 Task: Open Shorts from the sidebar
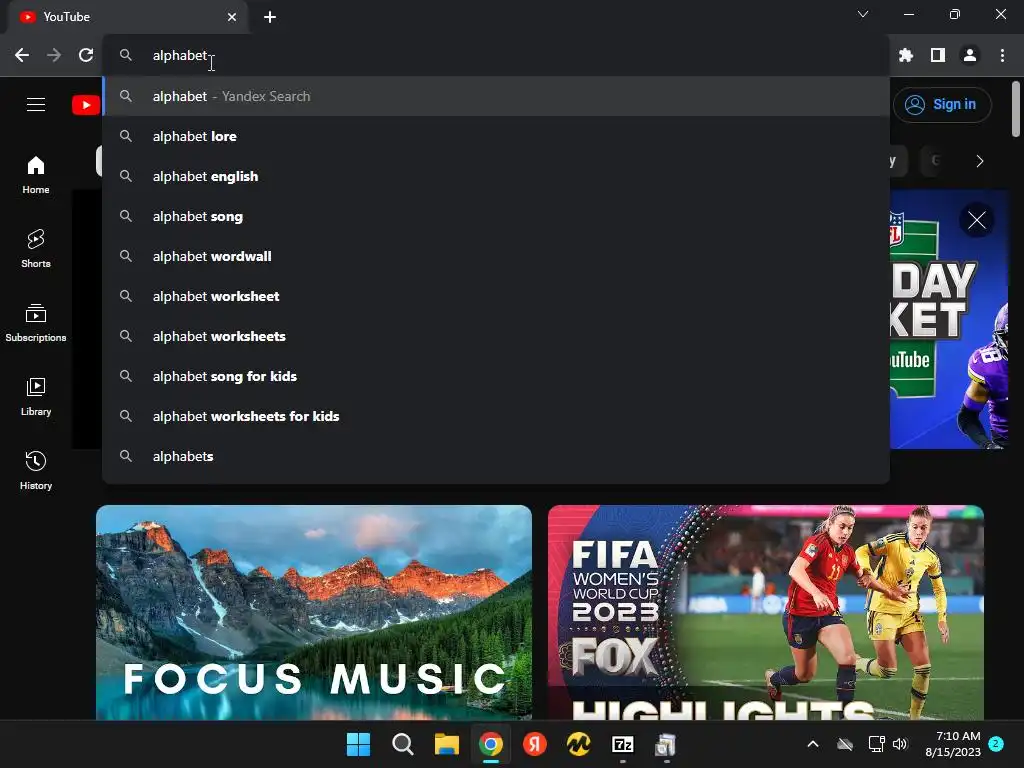pos(36,249)
